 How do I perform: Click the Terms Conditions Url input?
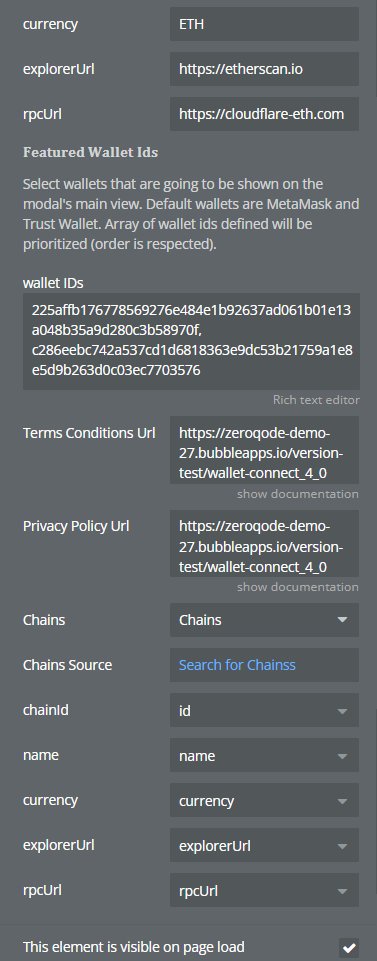click(264, 450)
